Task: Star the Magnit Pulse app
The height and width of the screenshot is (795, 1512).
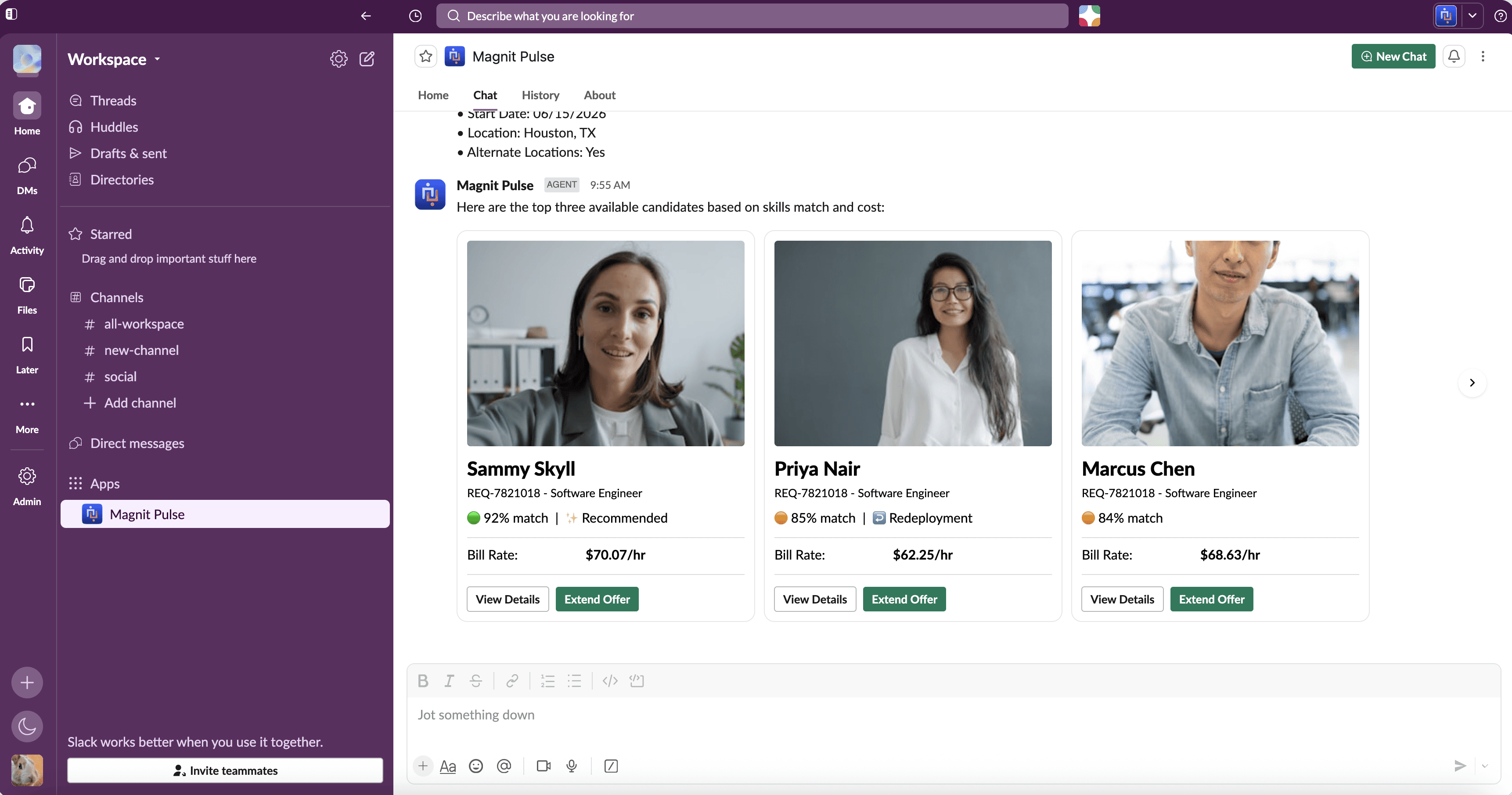Action: pyautogui.click(x=425, y=56)
